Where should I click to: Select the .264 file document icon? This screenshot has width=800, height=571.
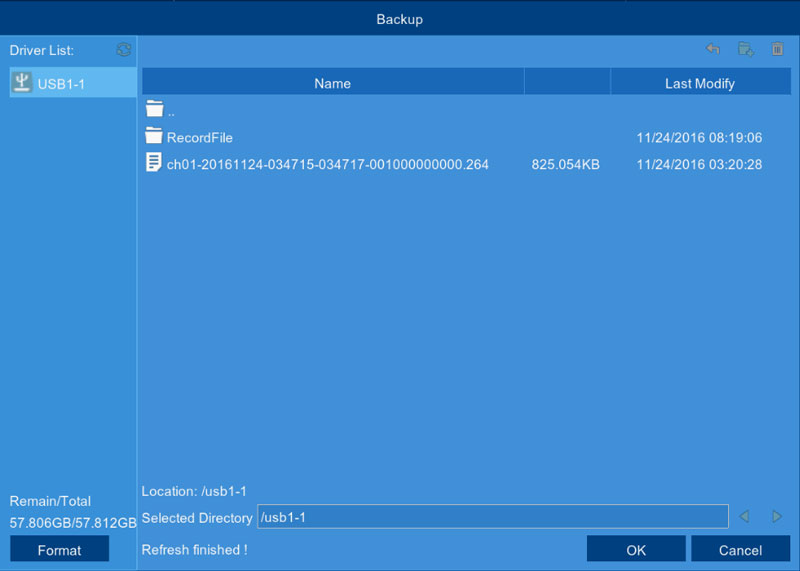(154, 162)
